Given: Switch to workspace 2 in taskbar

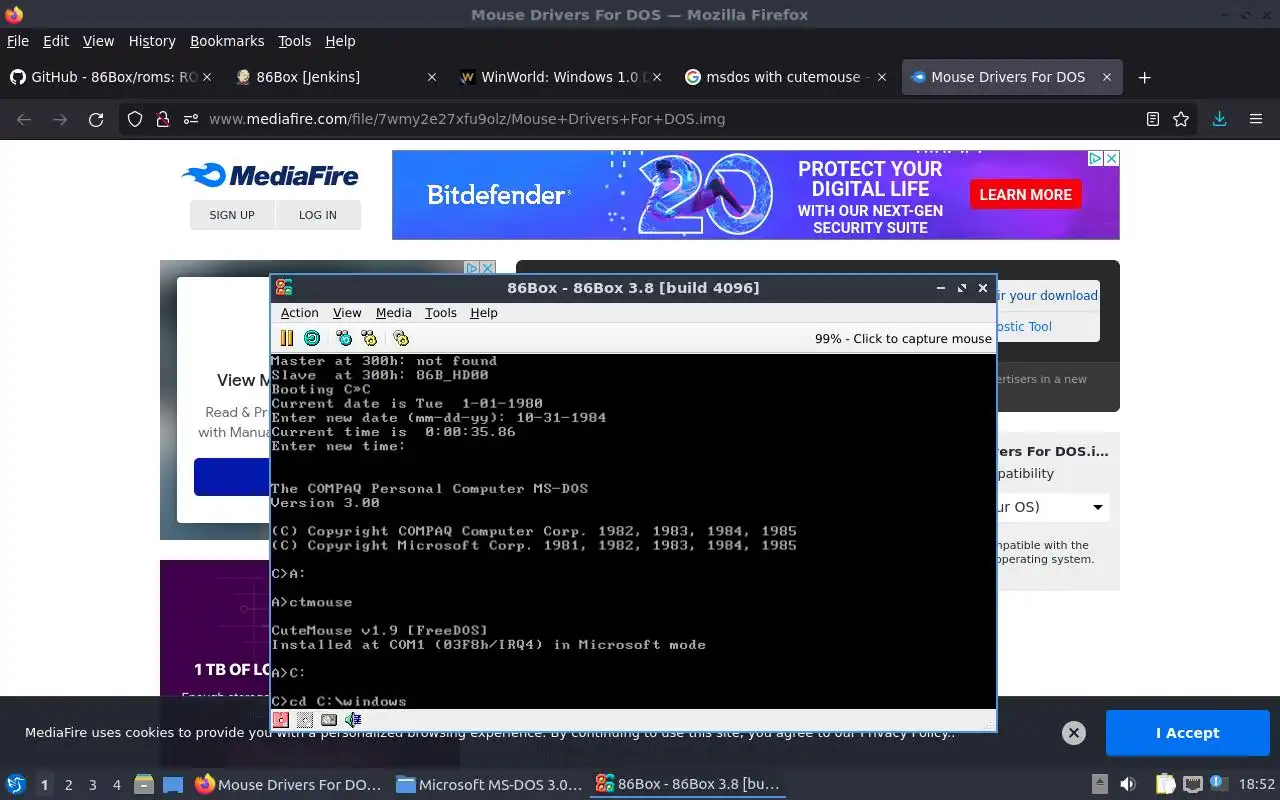Looking at the screenshot, I should (68, 785).
